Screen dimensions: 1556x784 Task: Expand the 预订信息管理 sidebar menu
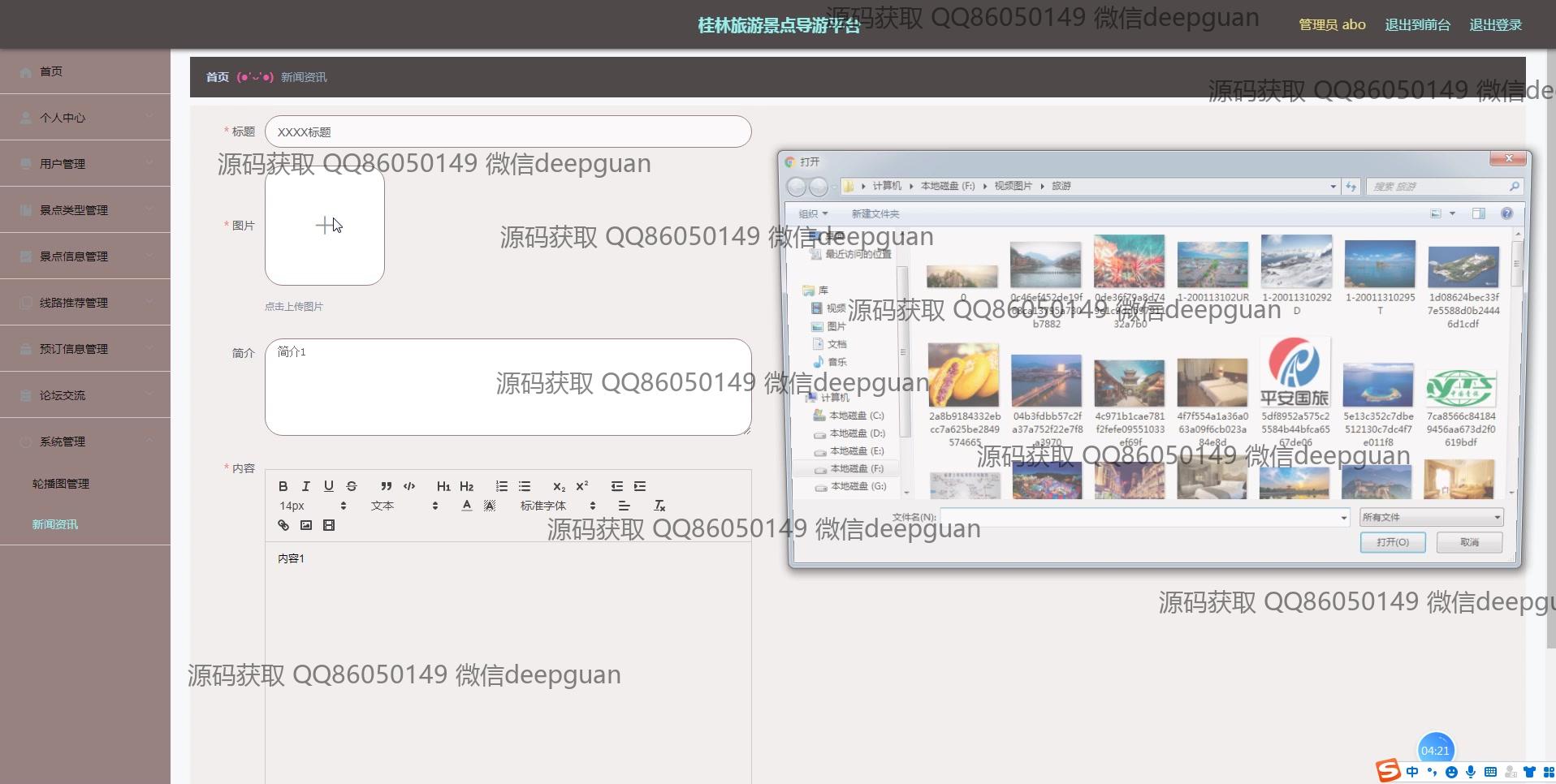(x=85, y=349)
